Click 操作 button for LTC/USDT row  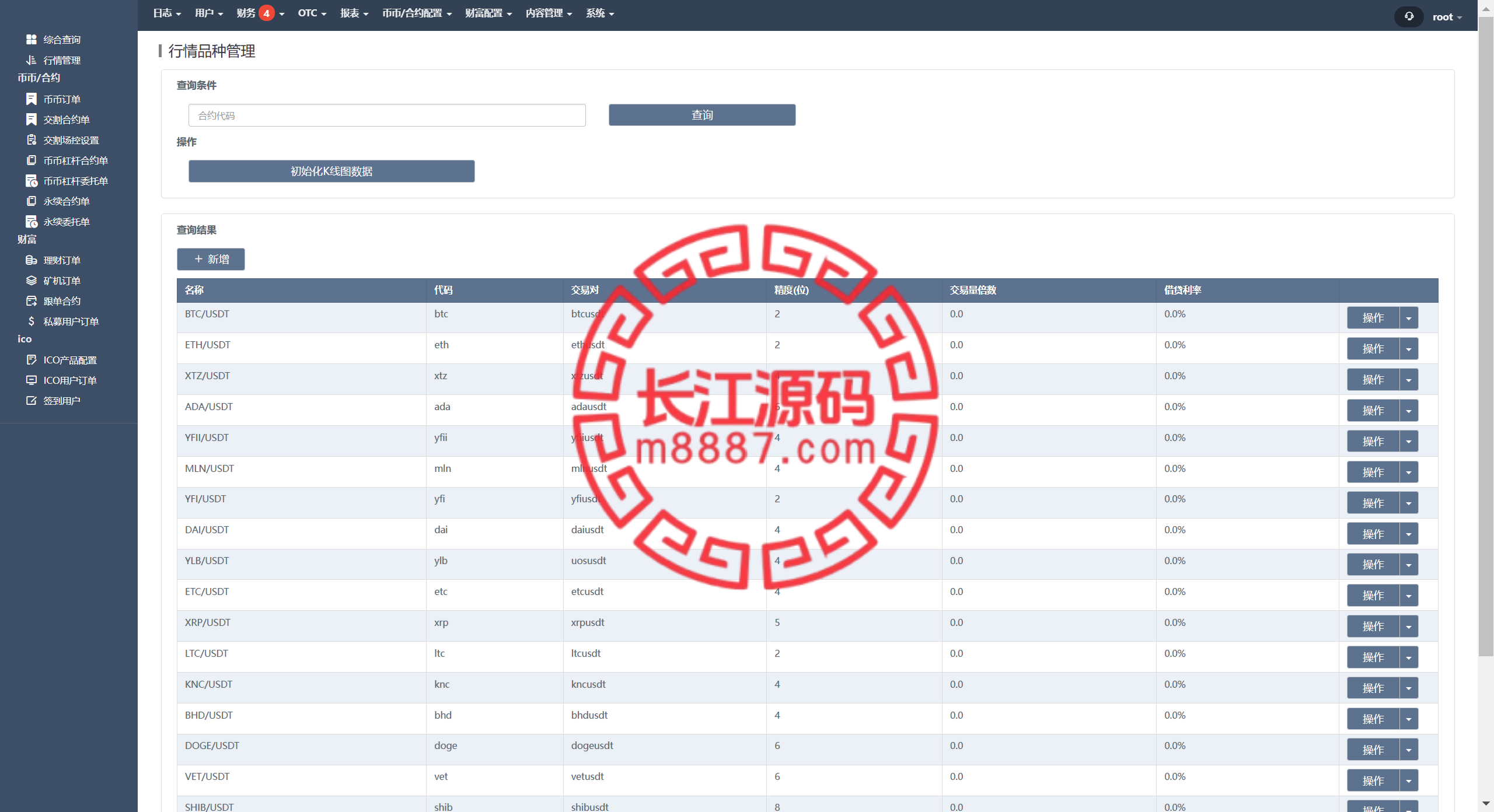[x=1373, y=657]
